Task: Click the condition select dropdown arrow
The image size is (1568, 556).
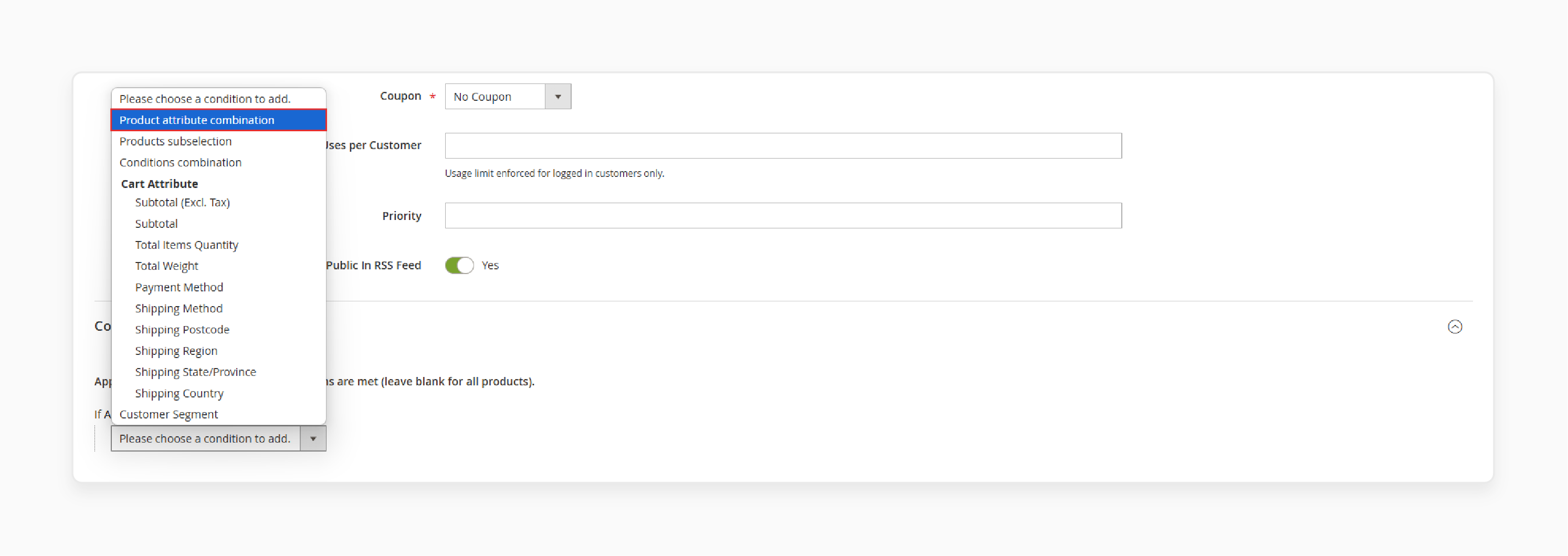Action: coord(313,438)
